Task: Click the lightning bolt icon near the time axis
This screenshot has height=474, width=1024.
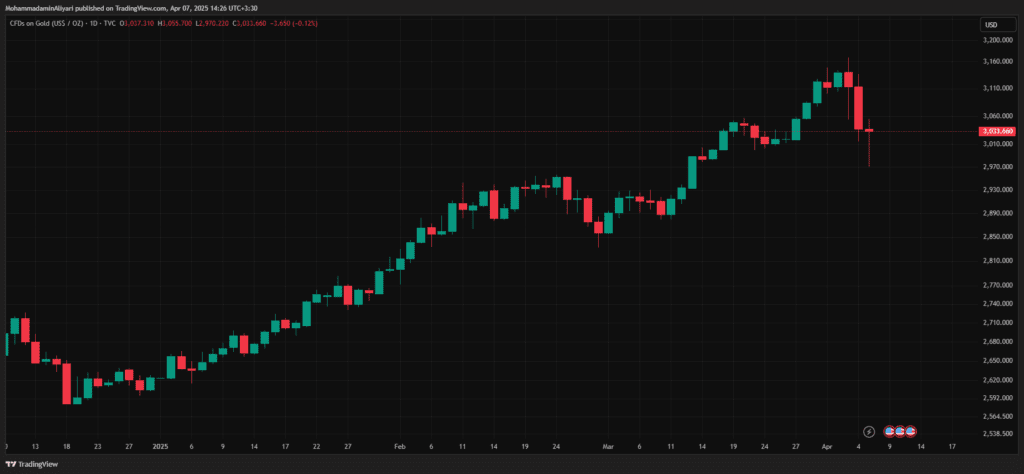Action: coord(868,431)
